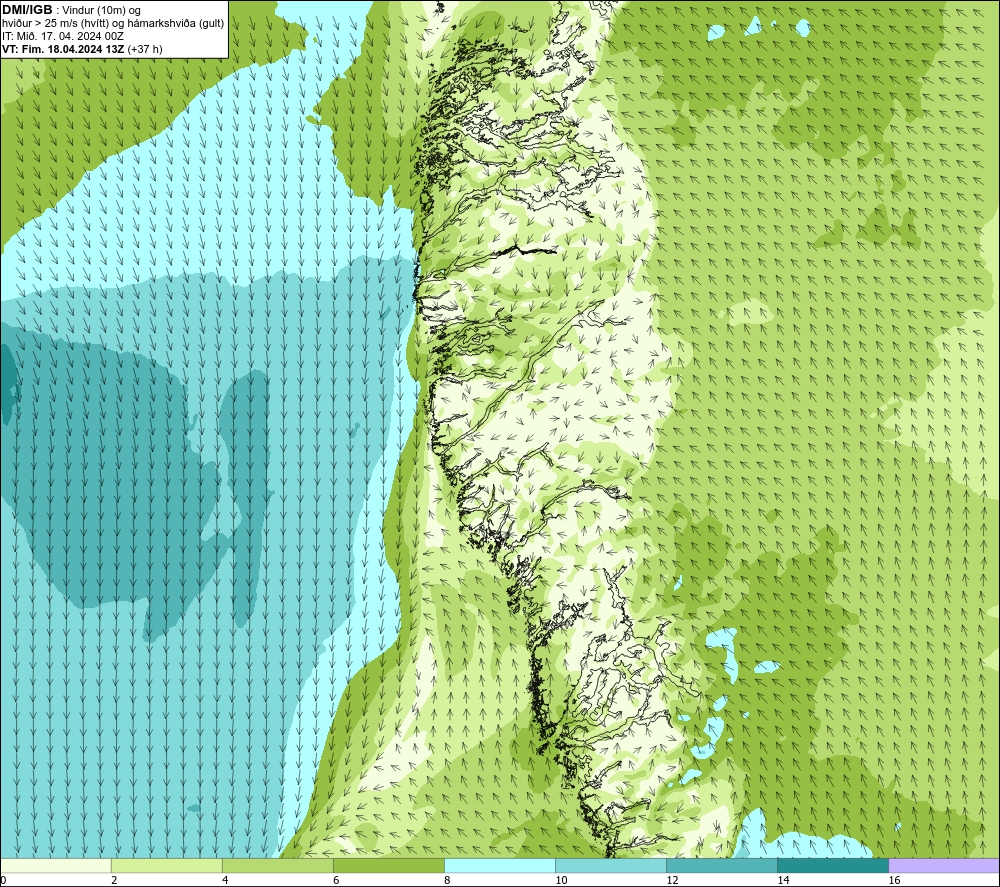Click the '8' tick label on the color scale

[x=447, y=881]
